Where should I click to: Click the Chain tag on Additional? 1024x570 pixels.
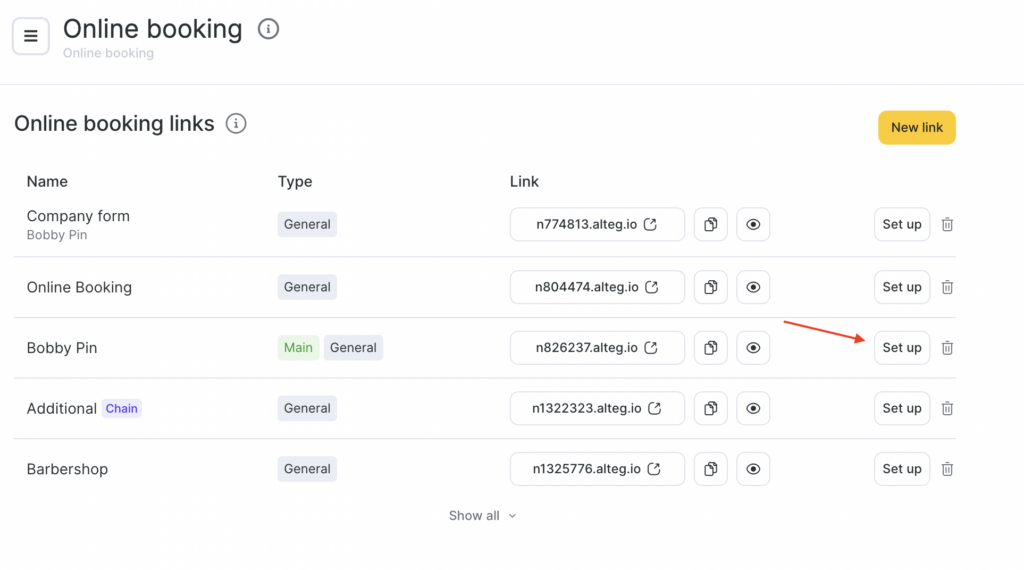(x=121, y=408)
